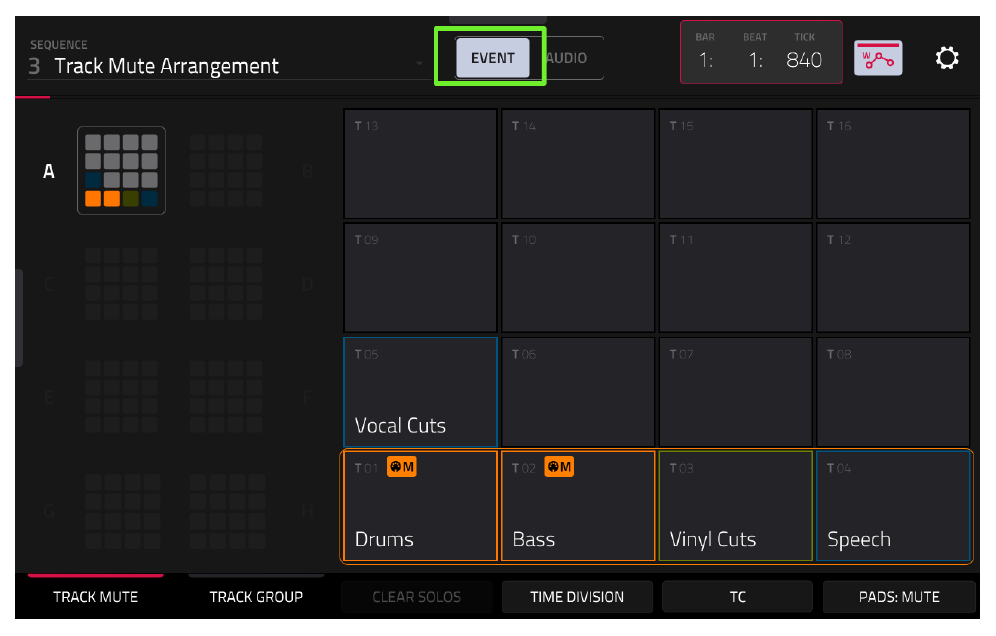996x636 pixels.
Task: Mute the Vinyl Cuts track pad
Action: point(736,506)
